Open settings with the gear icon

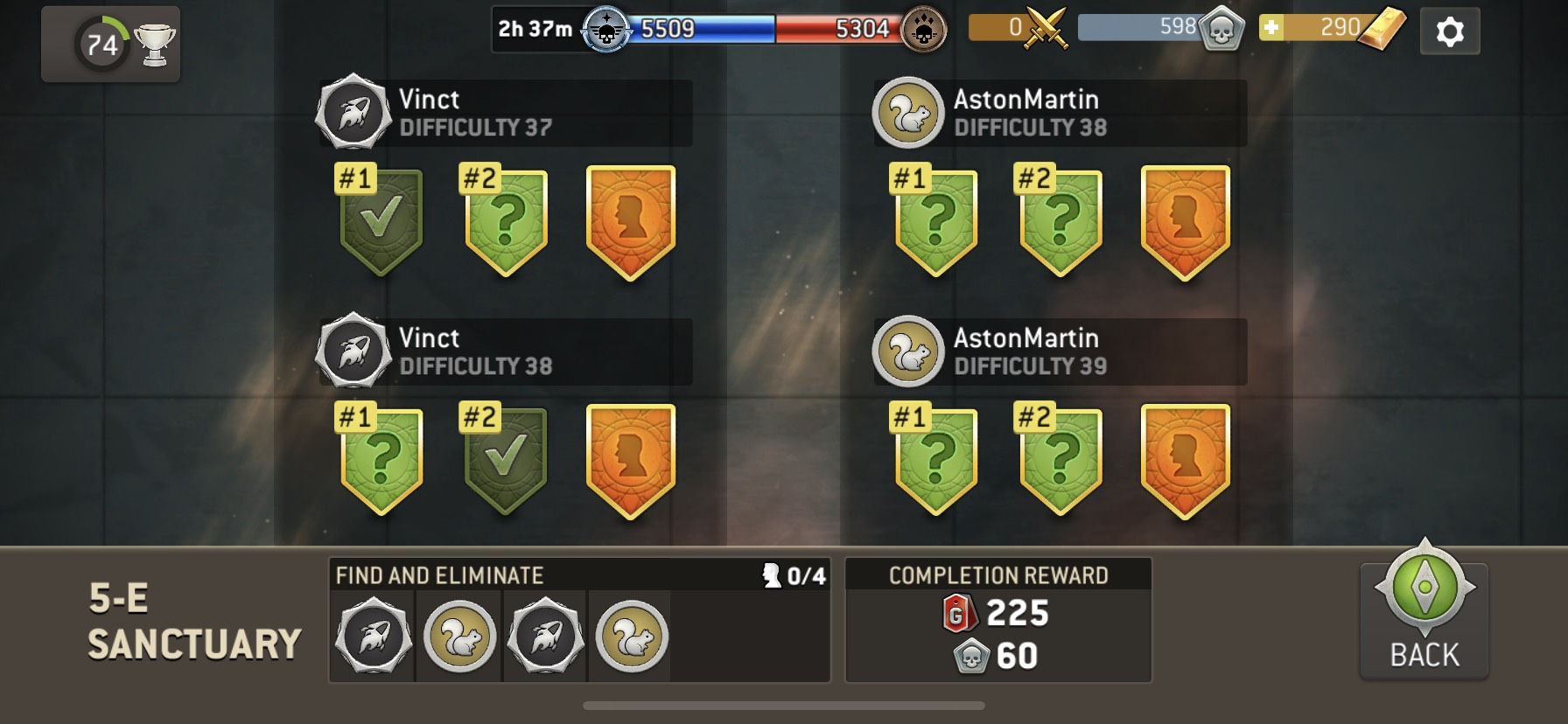point(1450,31)
